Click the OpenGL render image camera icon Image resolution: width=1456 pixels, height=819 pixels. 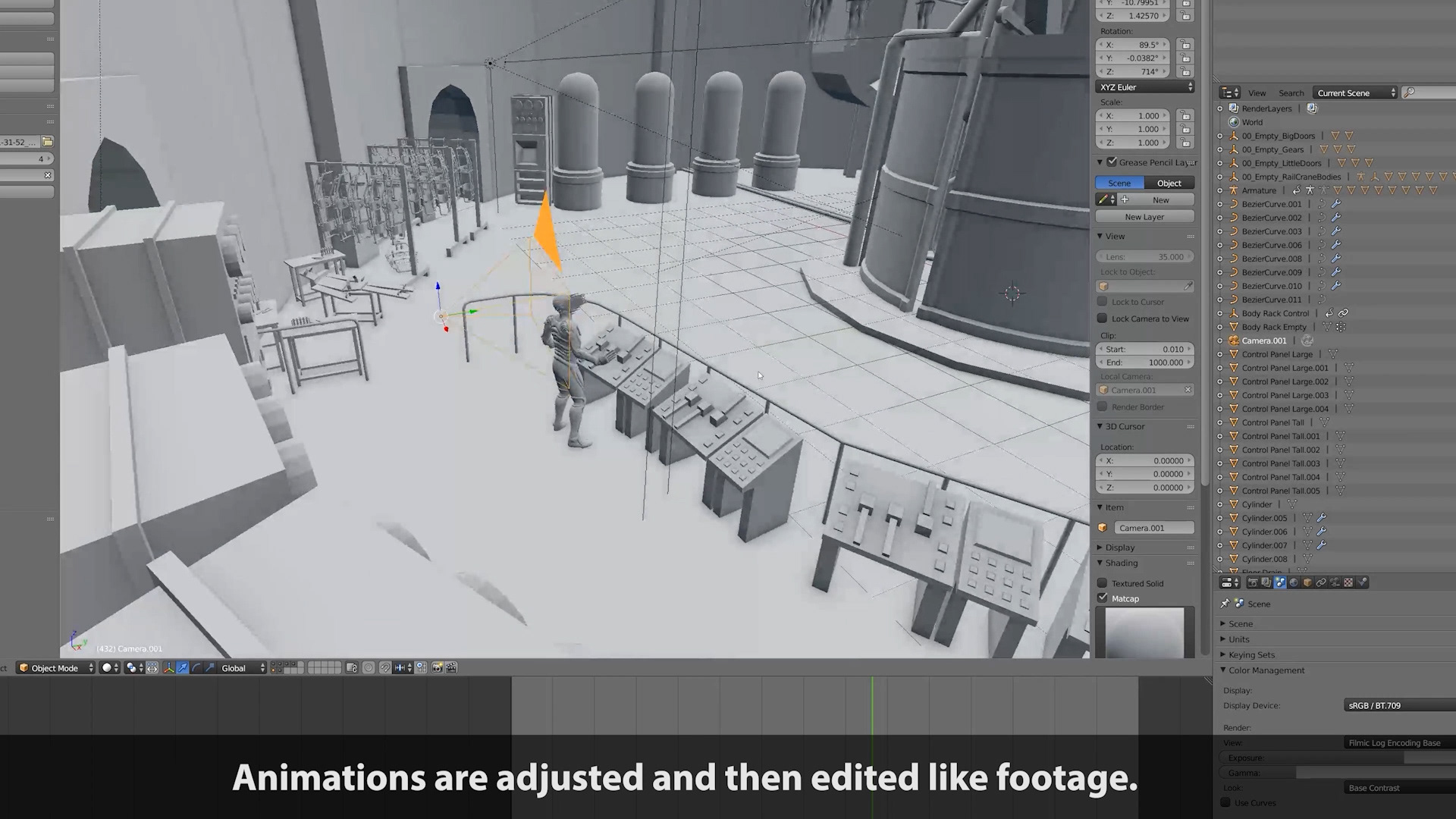point(437,667)
